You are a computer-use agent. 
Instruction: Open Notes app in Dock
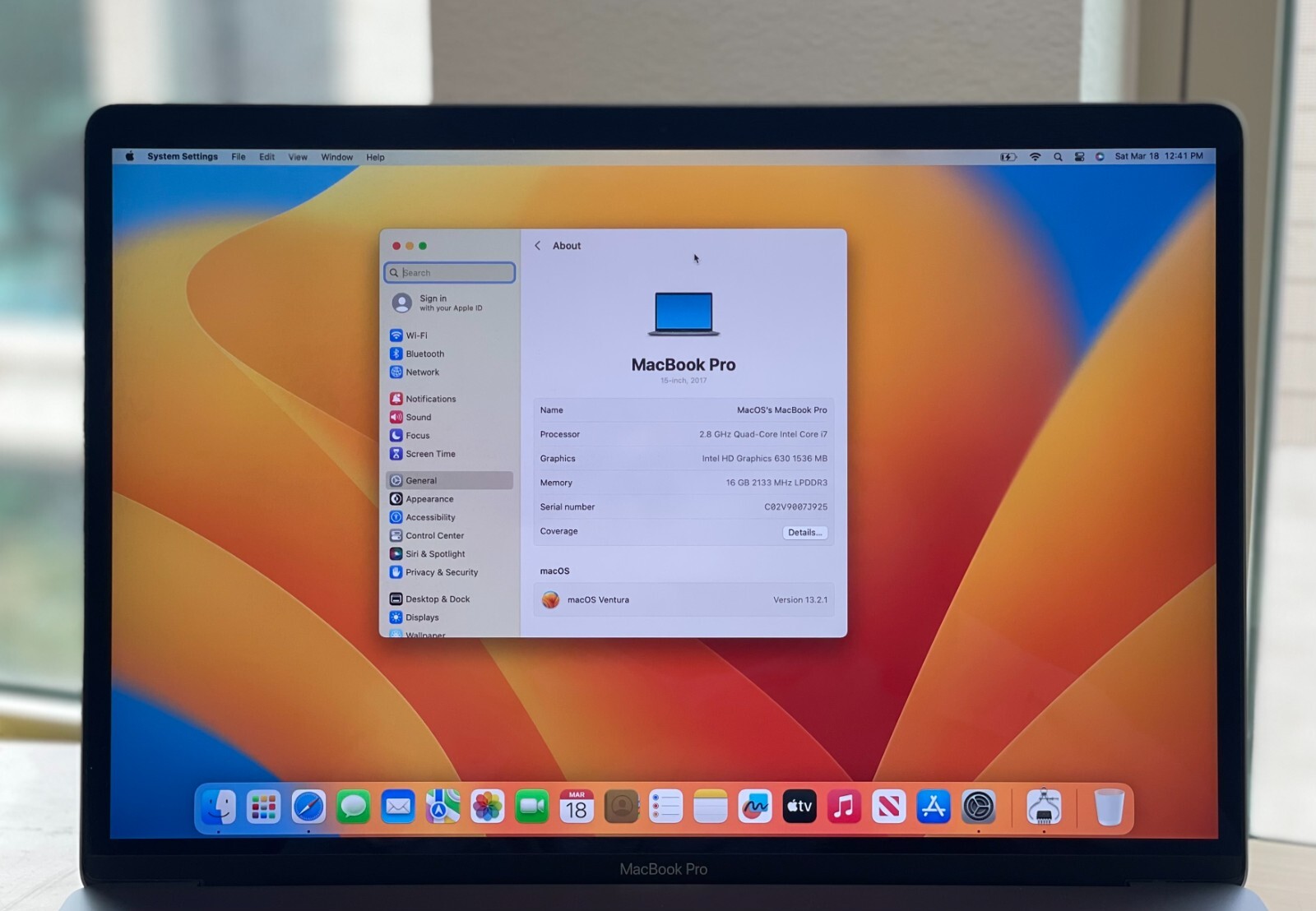pyautogui.click(x=711, y=807)
